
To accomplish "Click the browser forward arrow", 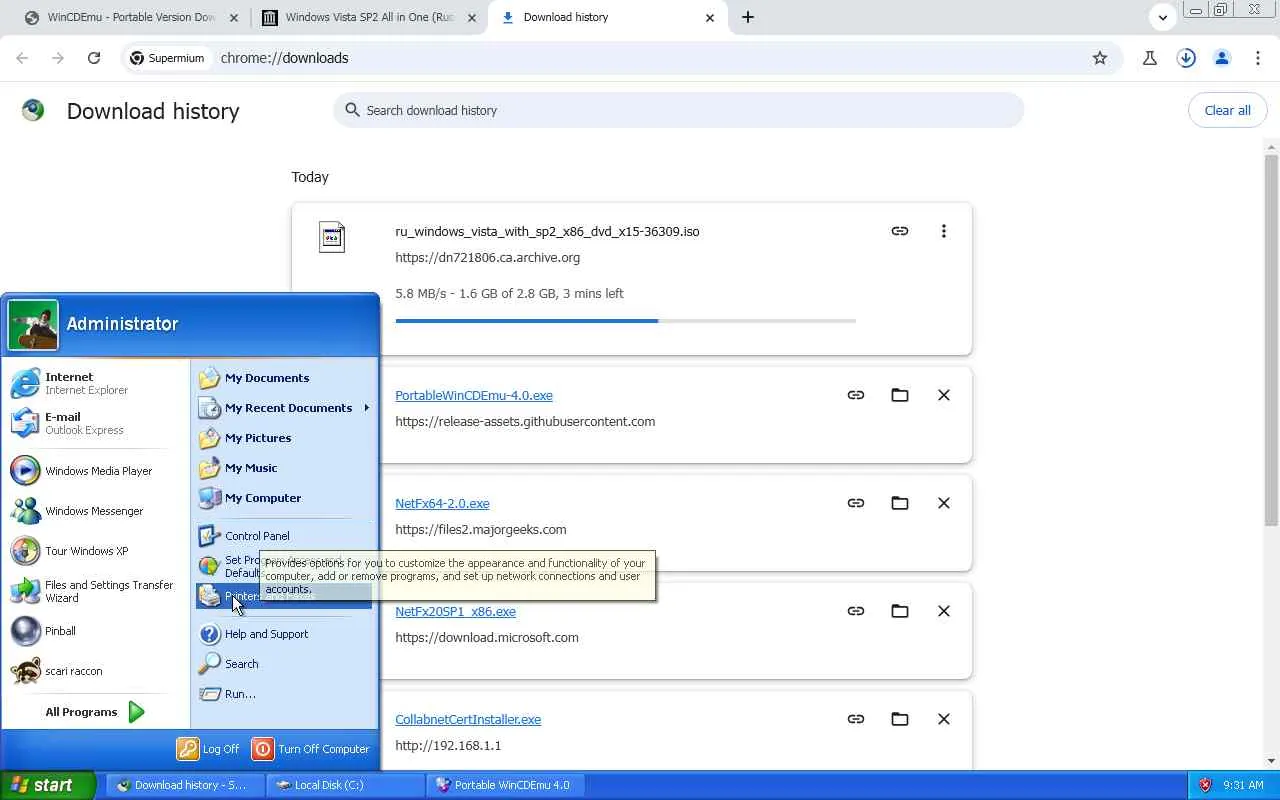I will (x=58, y=58).
